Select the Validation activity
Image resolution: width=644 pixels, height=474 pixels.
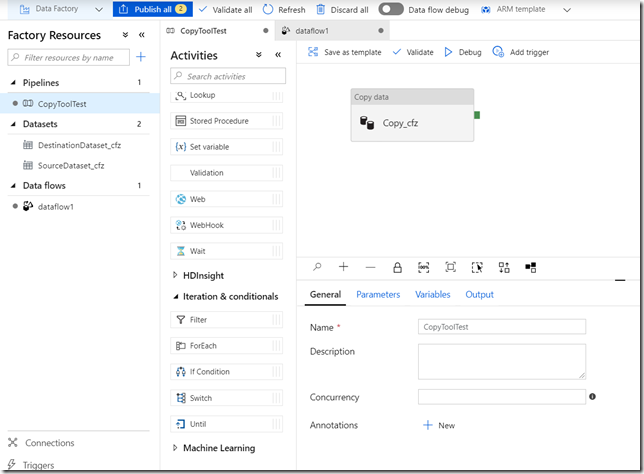tap(226, 173)
